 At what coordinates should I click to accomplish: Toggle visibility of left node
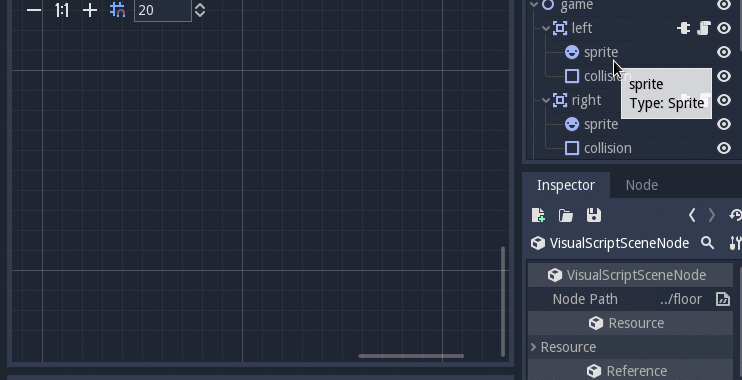[724, 28]
